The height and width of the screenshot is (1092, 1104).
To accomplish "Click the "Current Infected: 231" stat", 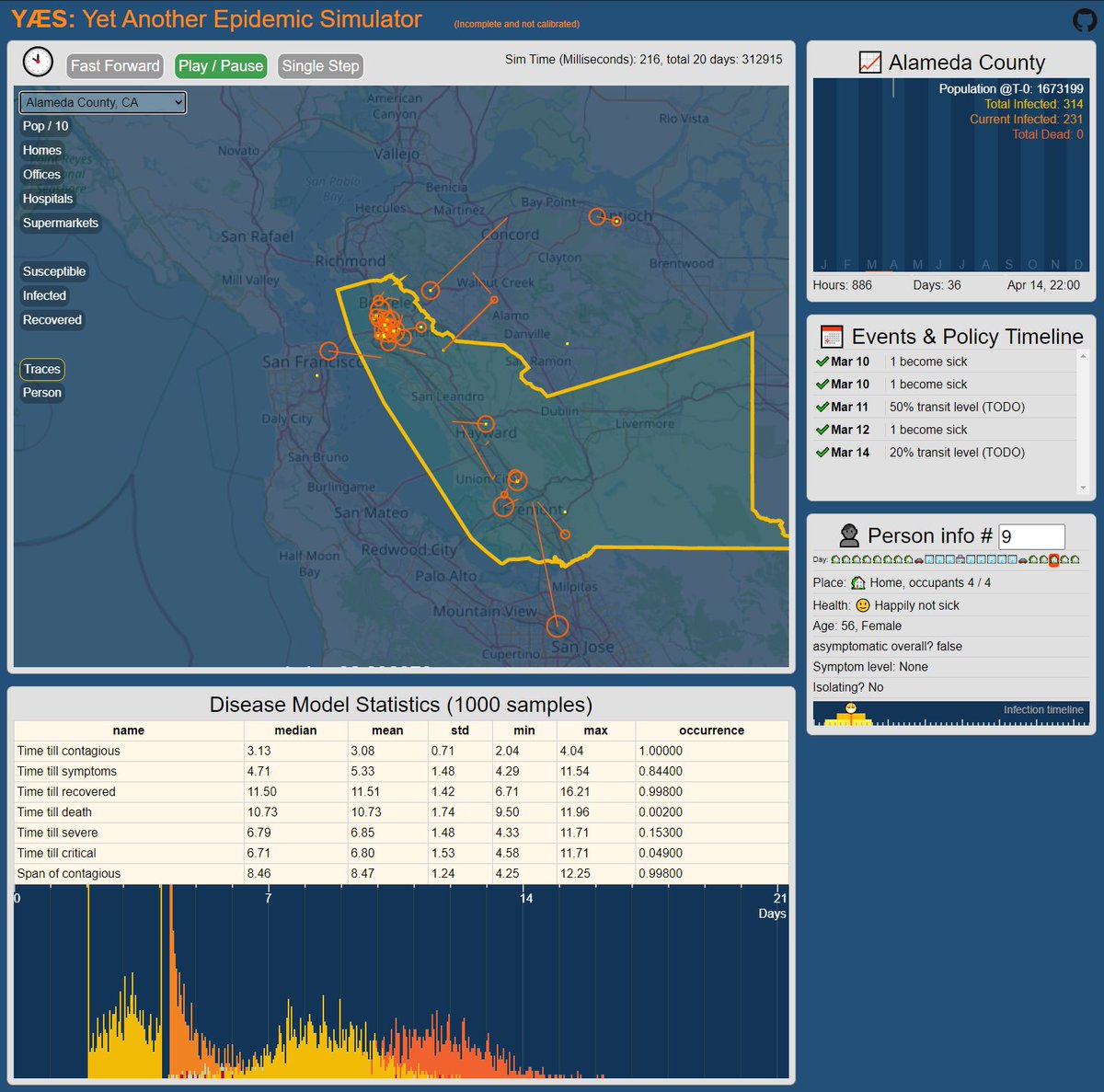I will (x=1027, y=120).
